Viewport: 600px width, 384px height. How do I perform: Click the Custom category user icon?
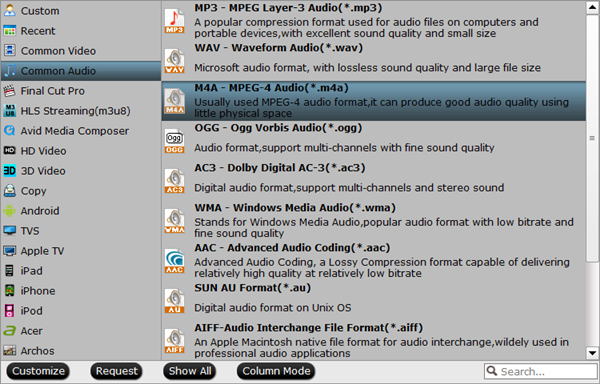tap(10, 10)
